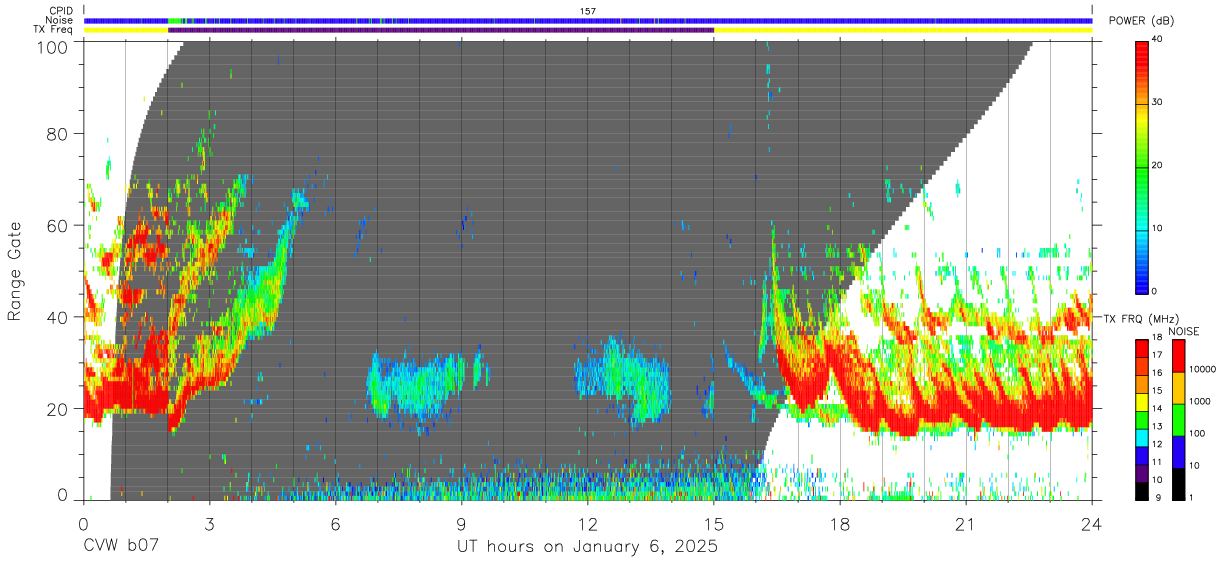Click the '60' tick on the Range Gate axis
This screenshot has height=567, width=1228.
coord(59,225)
